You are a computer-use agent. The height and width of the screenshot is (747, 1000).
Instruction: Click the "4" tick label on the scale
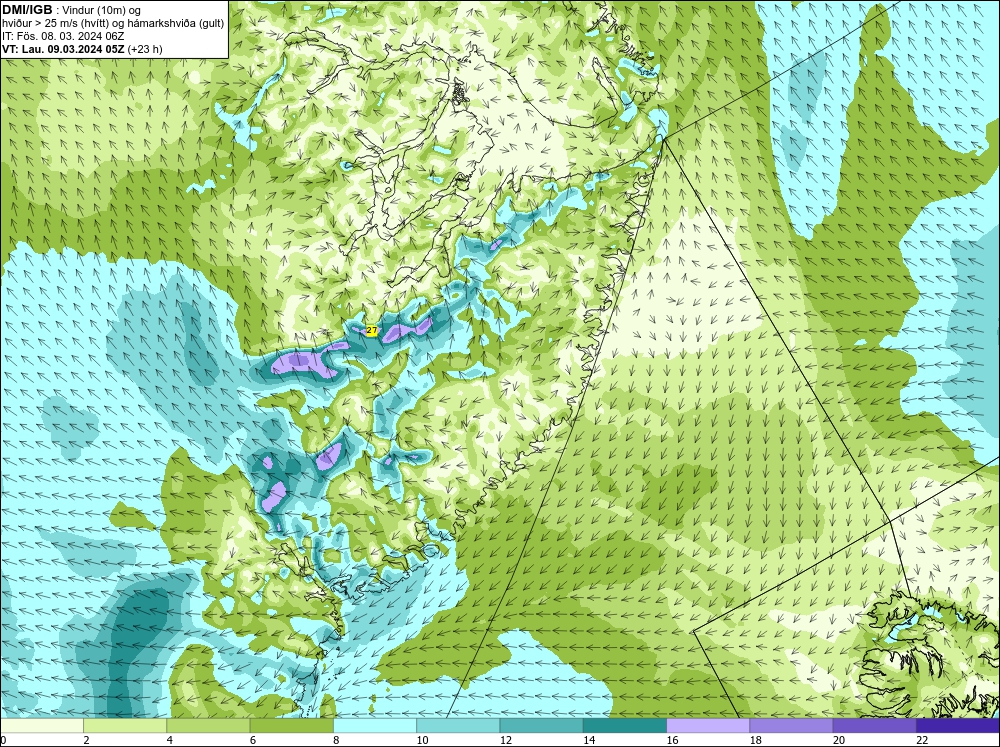pyautogui.click(x=170, y=740)
